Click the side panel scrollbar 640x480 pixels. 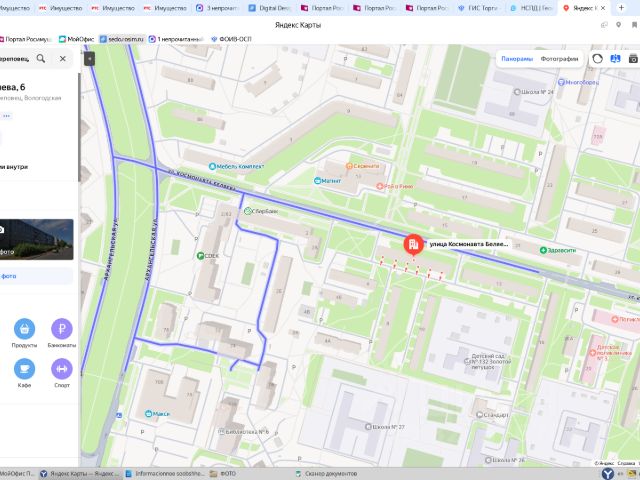click(x=79, y=127)
